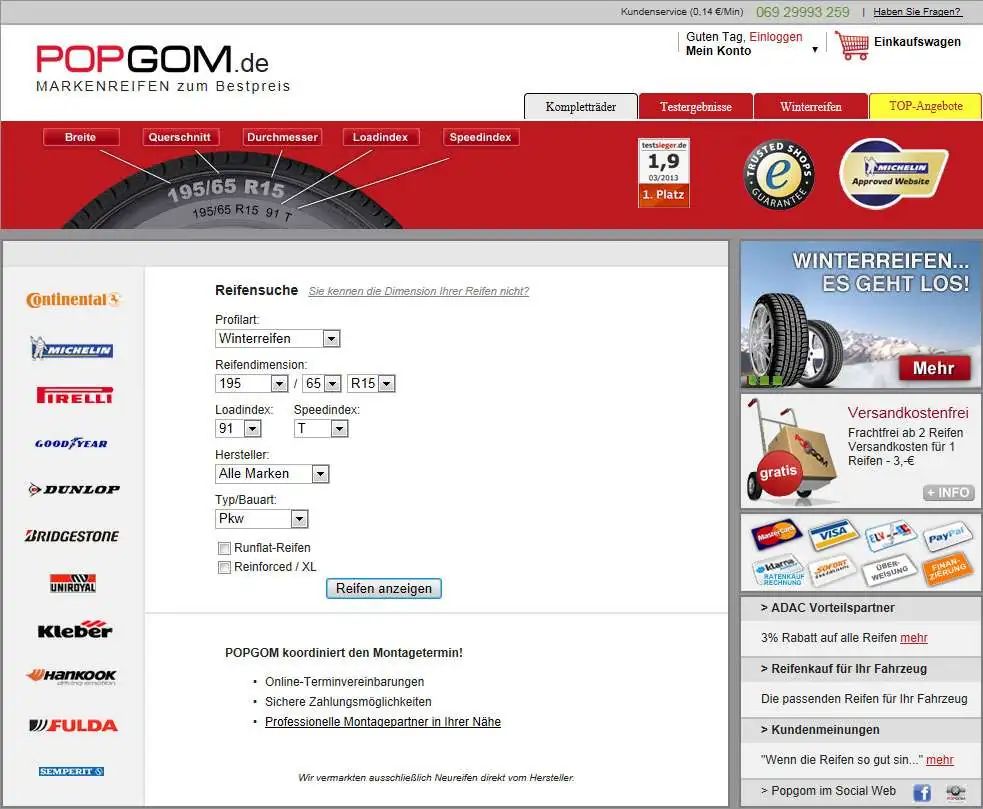983x809 pixels.
Task: Expand the Mein Konto dropdown arrow
Action: pos(815,50)
